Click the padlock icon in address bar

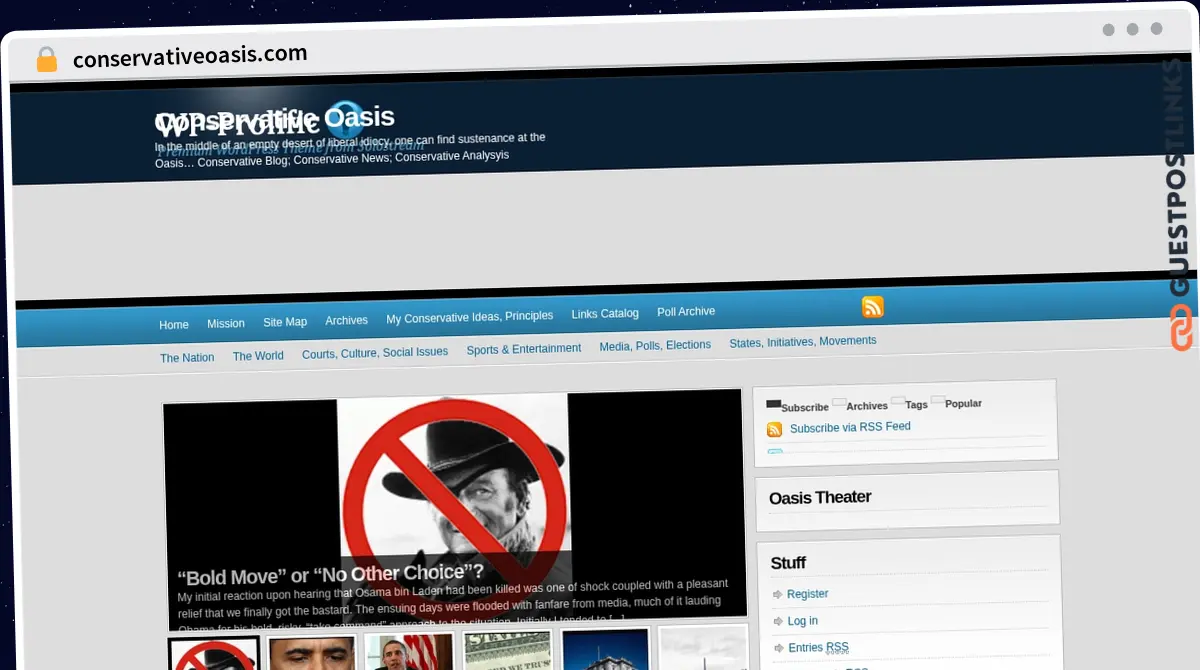coord(46,60)
